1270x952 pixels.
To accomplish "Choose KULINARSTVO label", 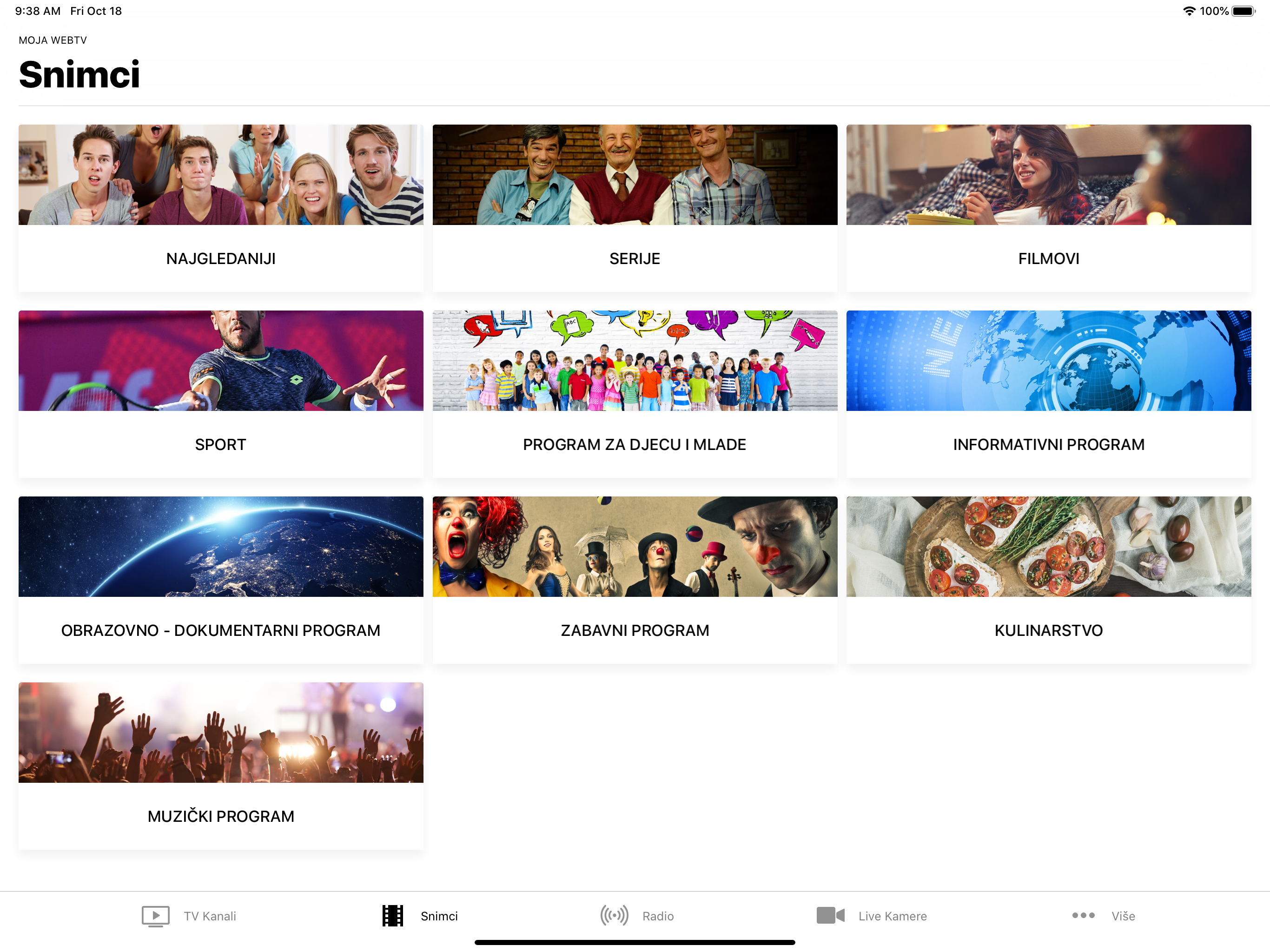I will click(1049, 631).
